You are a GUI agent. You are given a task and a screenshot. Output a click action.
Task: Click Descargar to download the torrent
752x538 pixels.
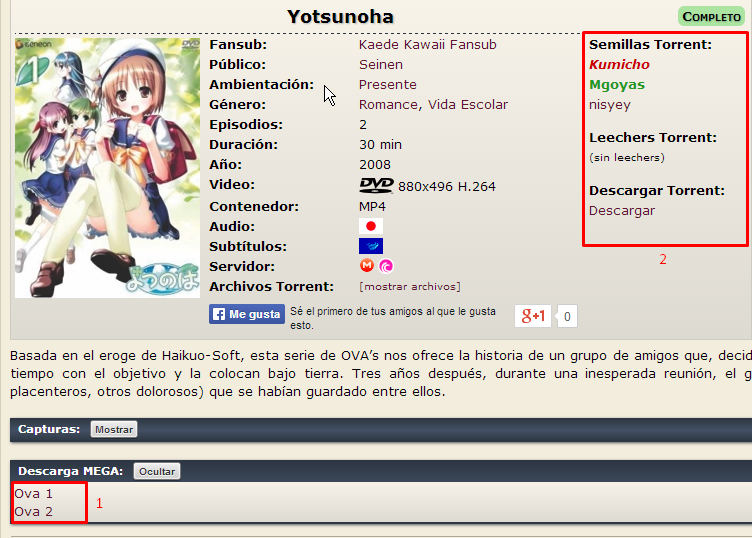tap(622, 211)
